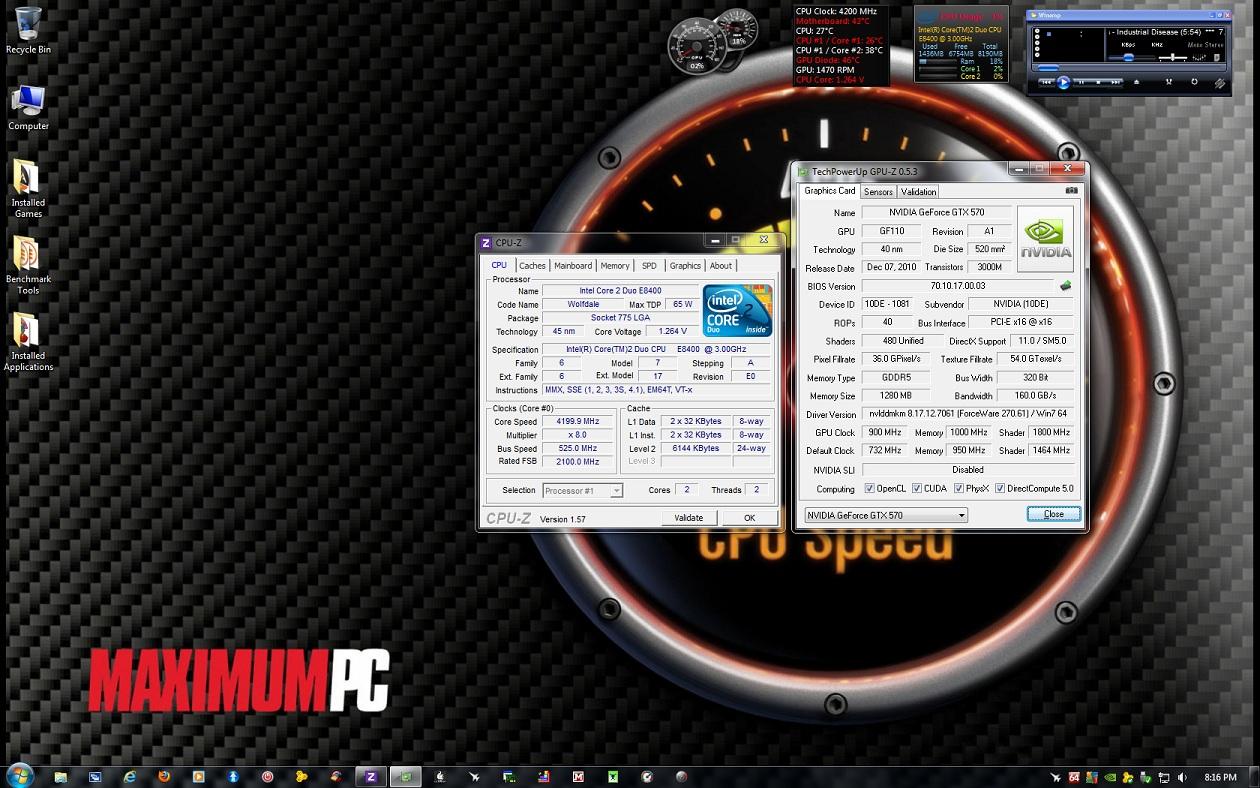This screenshot has height=788, width=1260.
Task: Click Intel Core 2 Duo logo in CPU-Z
Action: point(737,311)
